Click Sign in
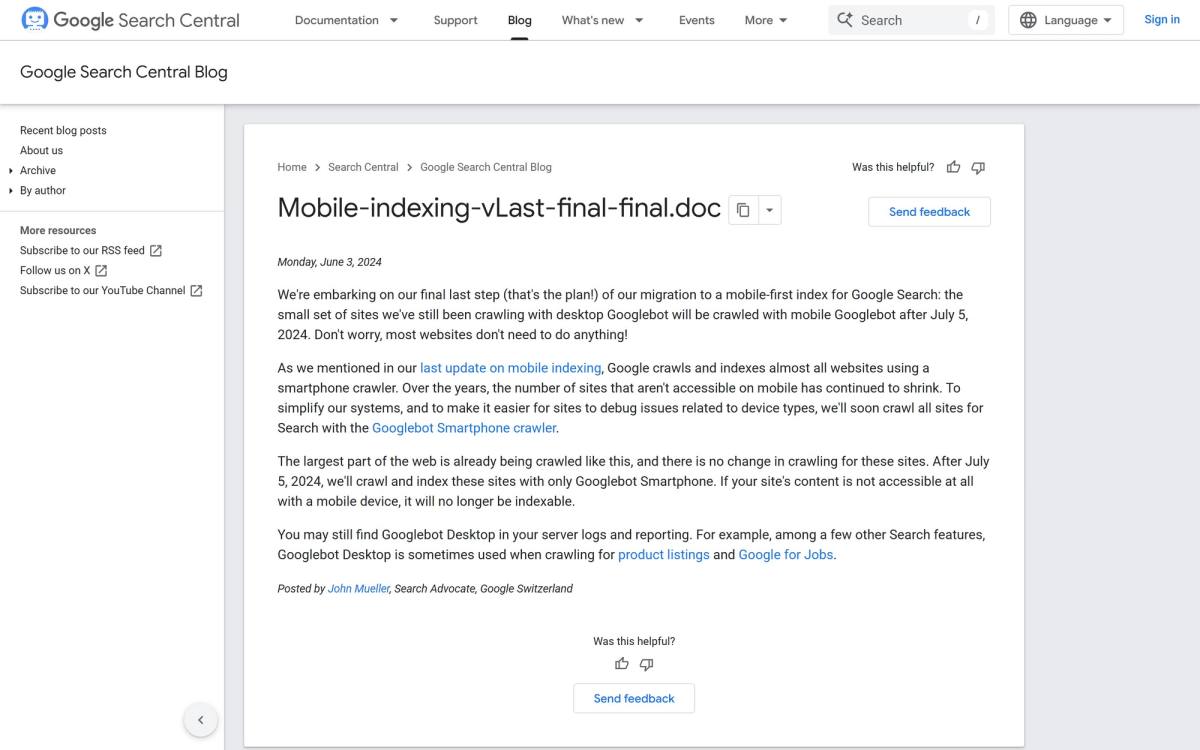This screenshot has height=750, width=1200. point(1162,20)
